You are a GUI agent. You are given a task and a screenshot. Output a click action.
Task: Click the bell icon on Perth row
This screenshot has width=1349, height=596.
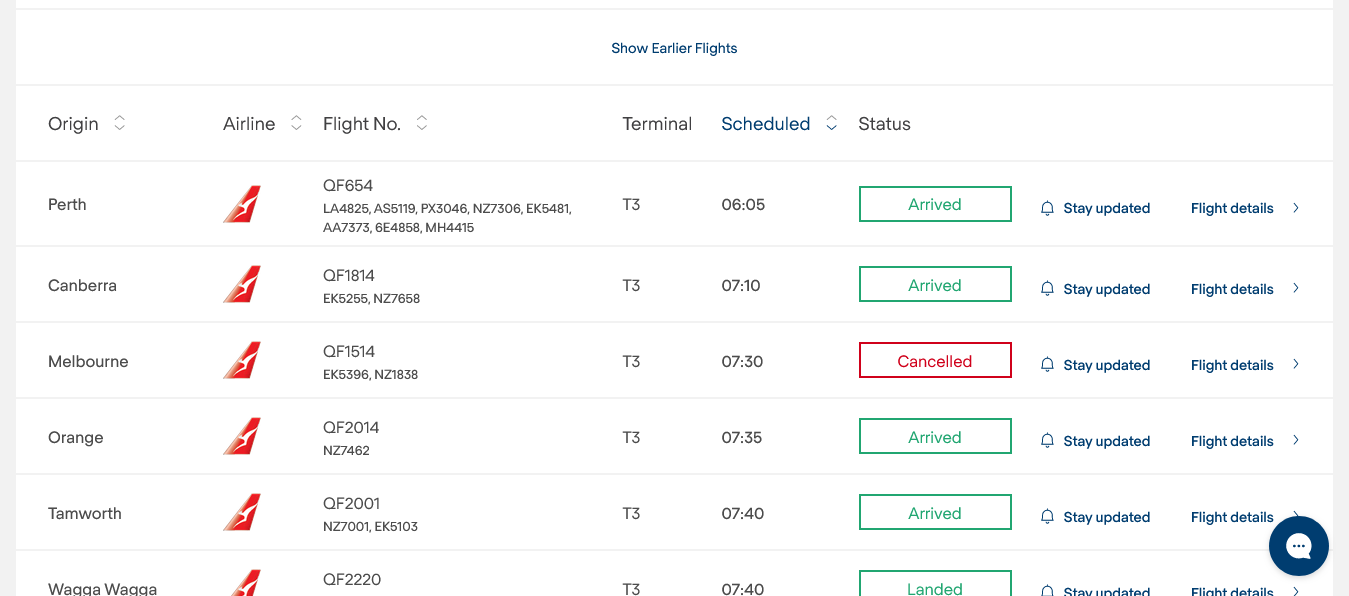(1047, 208)
